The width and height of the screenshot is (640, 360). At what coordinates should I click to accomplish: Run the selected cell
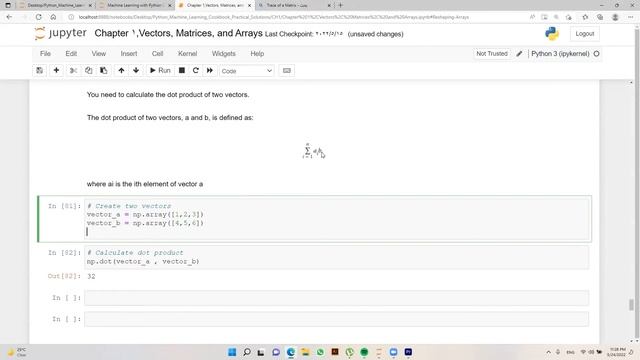tap(160, 71)
